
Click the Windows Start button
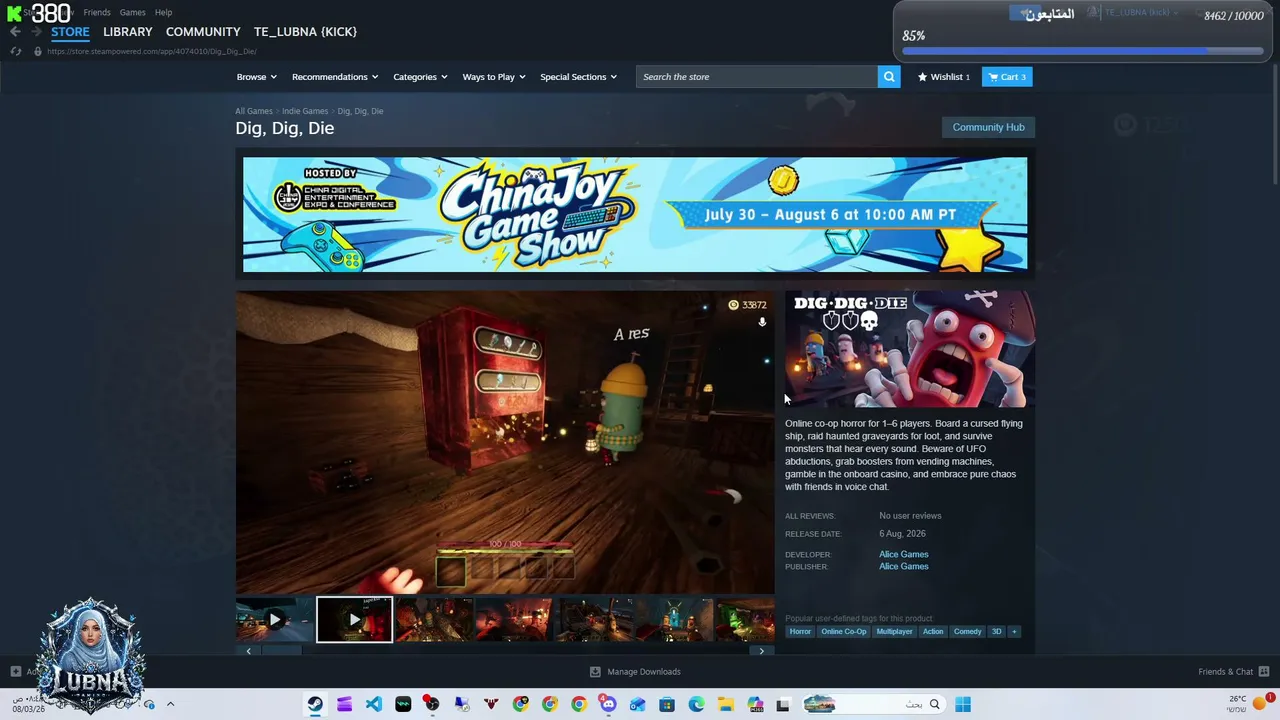[963, 704]
